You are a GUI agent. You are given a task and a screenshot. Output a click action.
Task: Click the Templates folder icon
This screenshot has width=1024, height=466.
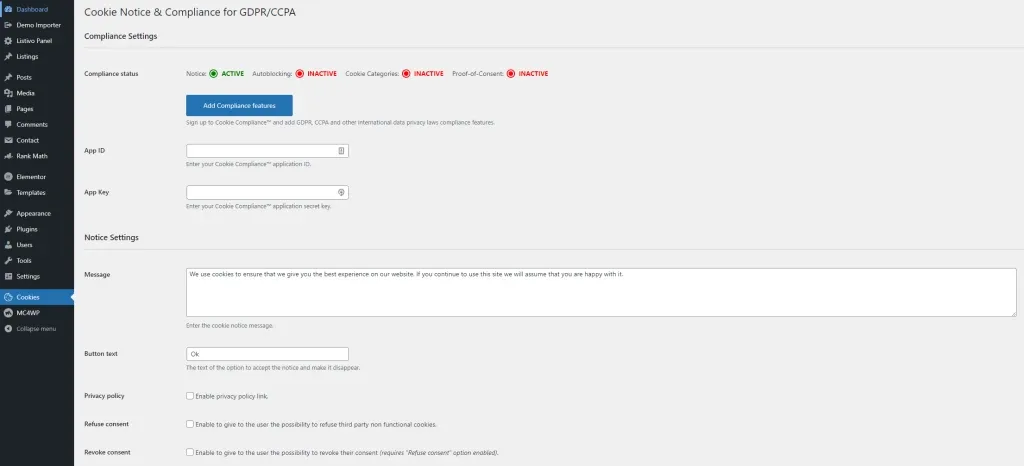click(8, 192)
